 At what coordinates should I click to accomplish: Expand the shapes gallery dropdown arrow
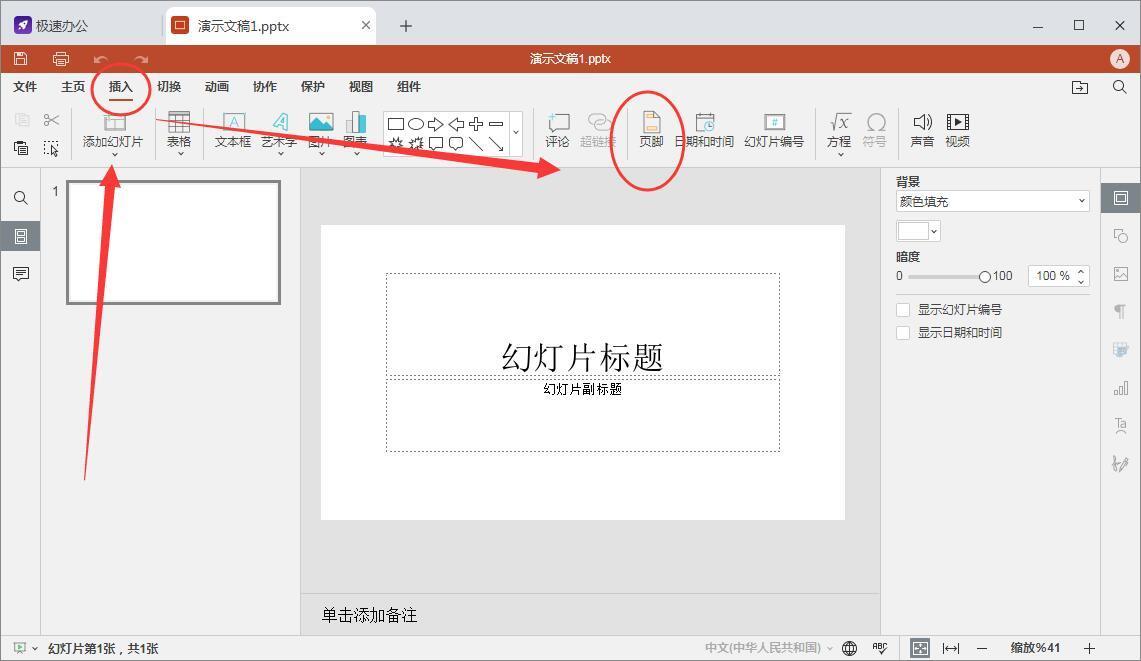point(516,132)
